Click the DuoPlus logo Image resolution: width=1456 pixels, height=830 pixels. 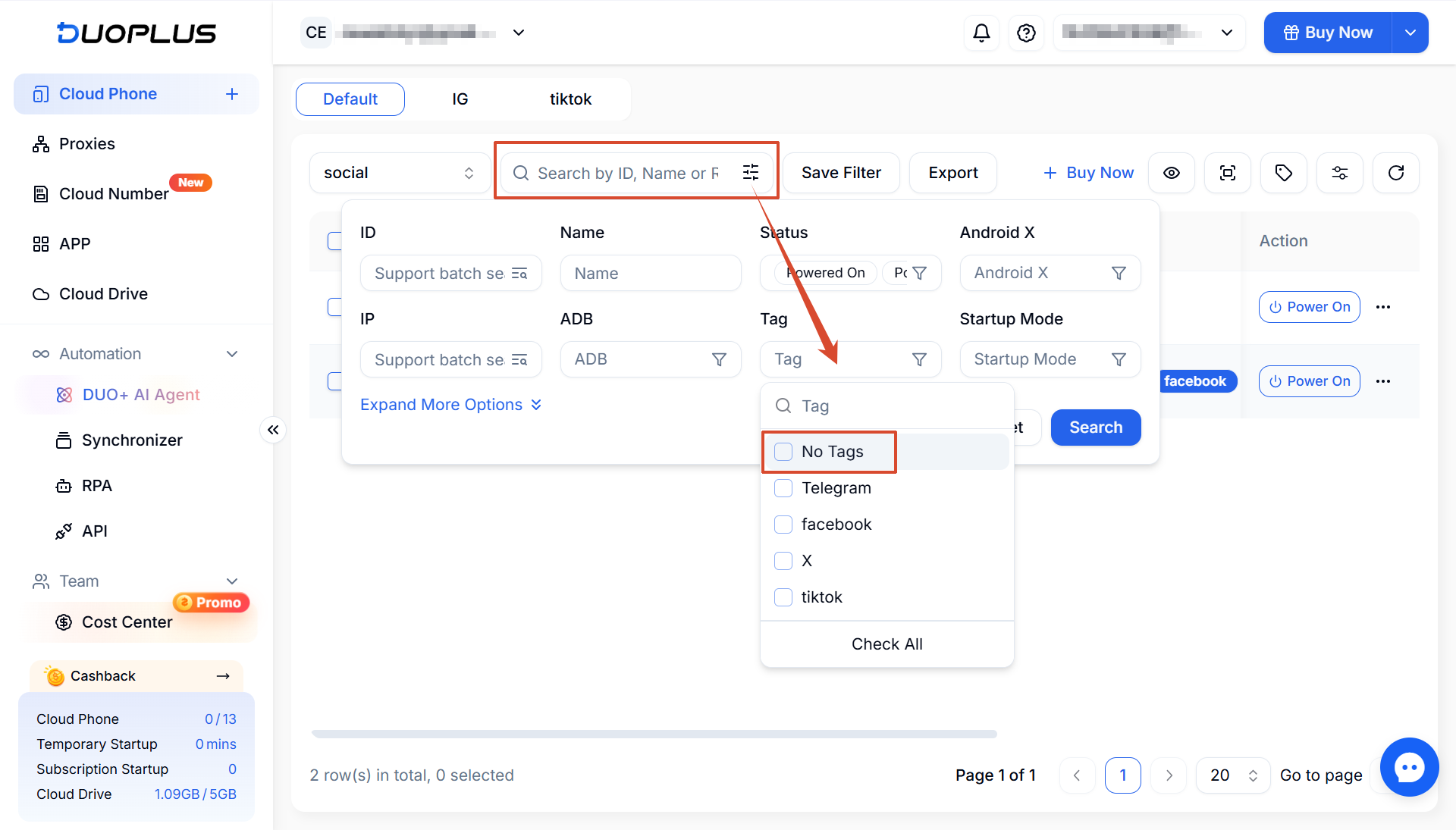coord(136,33)
